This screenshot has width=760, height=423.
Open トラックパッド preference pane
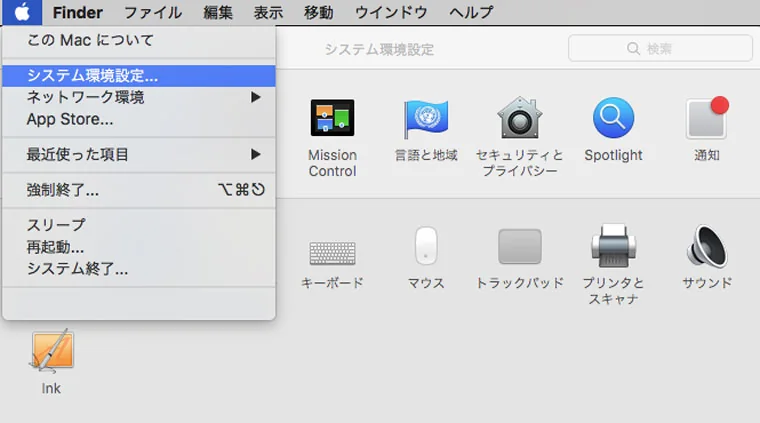point(520,259)
